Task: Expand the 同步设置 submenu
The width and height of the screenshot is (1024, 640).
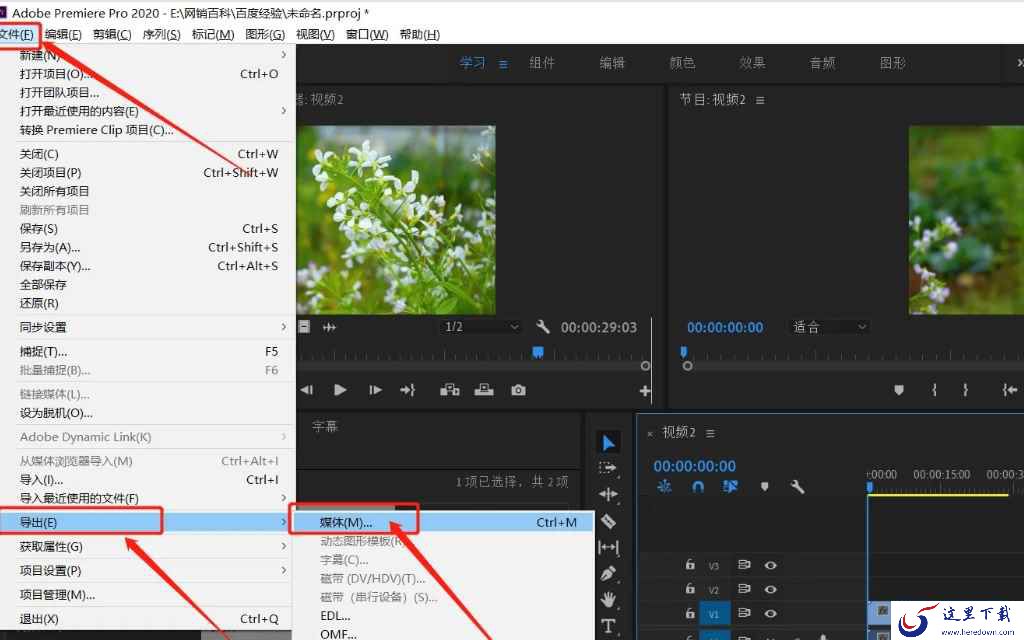Action: [148, 327]
